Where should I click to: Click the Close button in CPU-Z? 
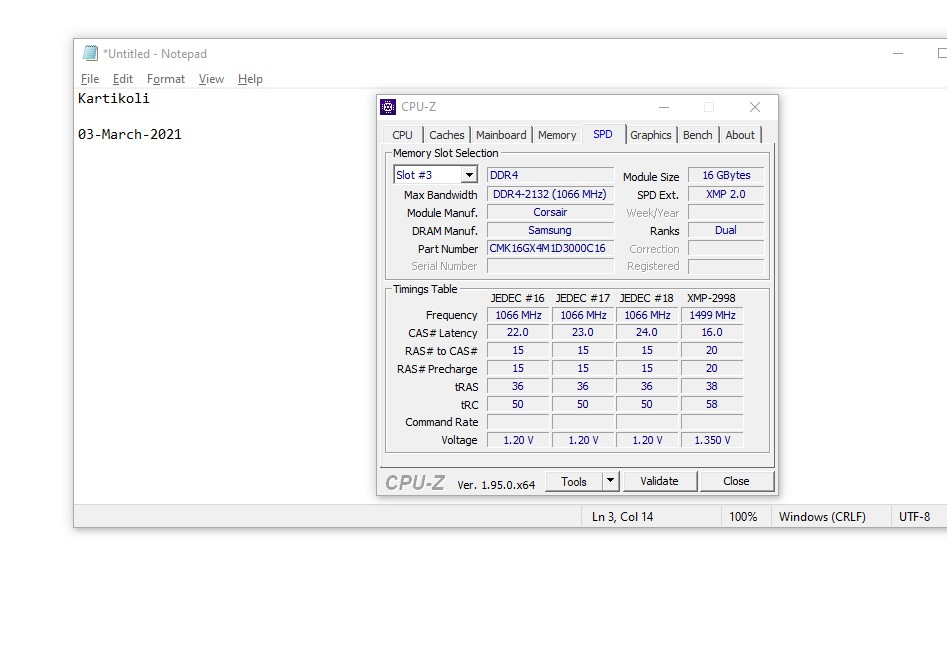coord(736,481)
